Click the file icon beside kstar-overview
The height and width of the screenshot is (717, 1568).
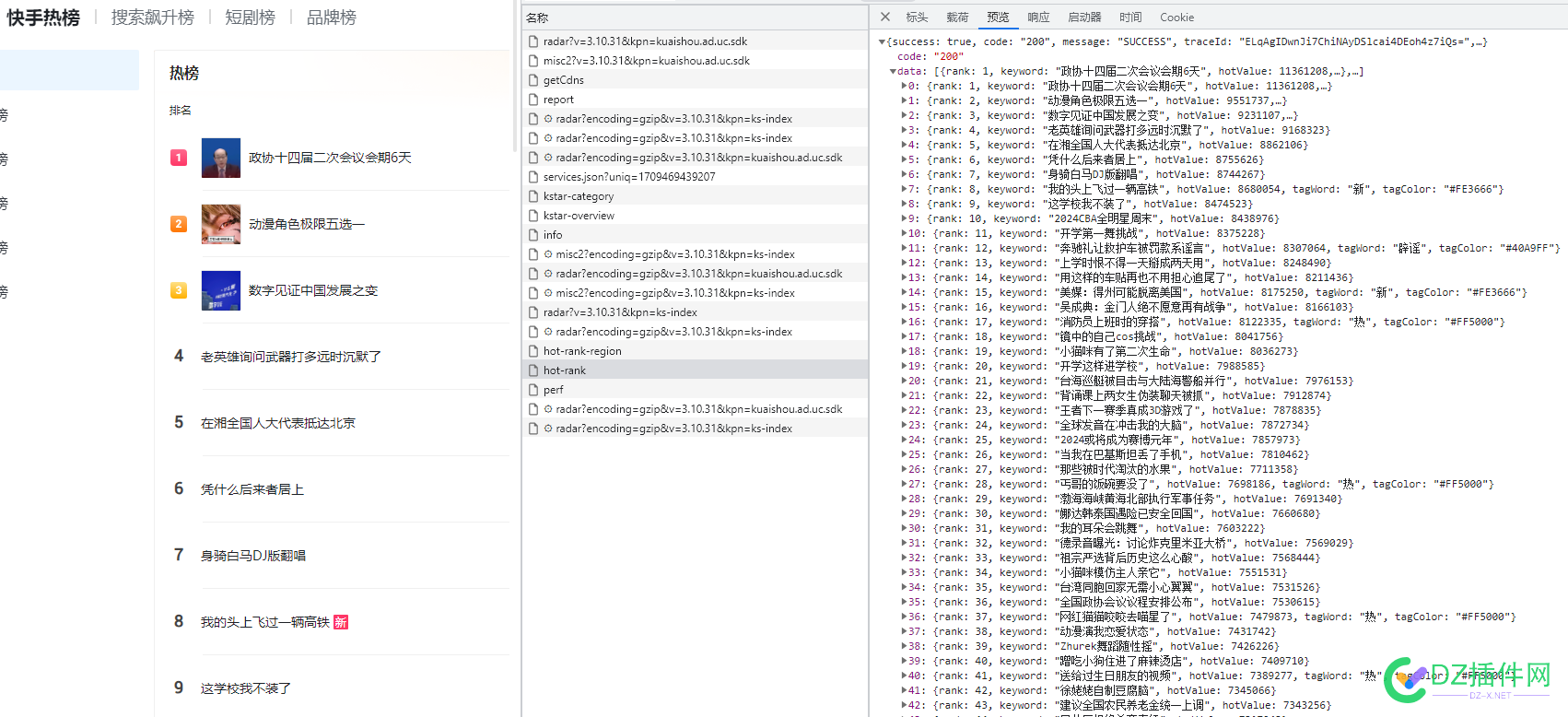tap(533, 216)
